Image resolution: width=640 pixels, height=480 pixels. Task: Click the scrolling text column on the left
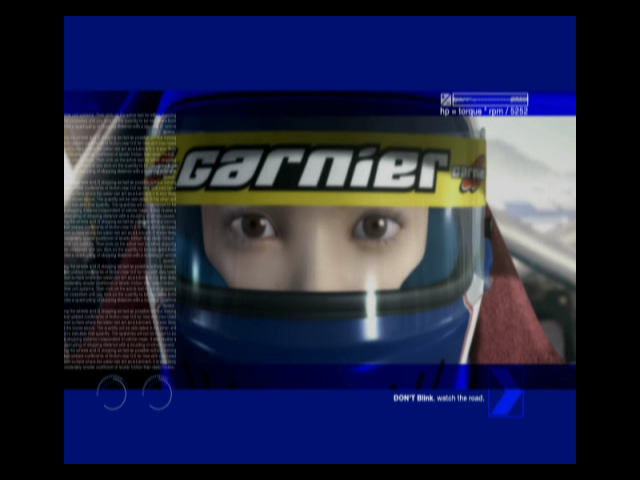click(x=120, y=242)
